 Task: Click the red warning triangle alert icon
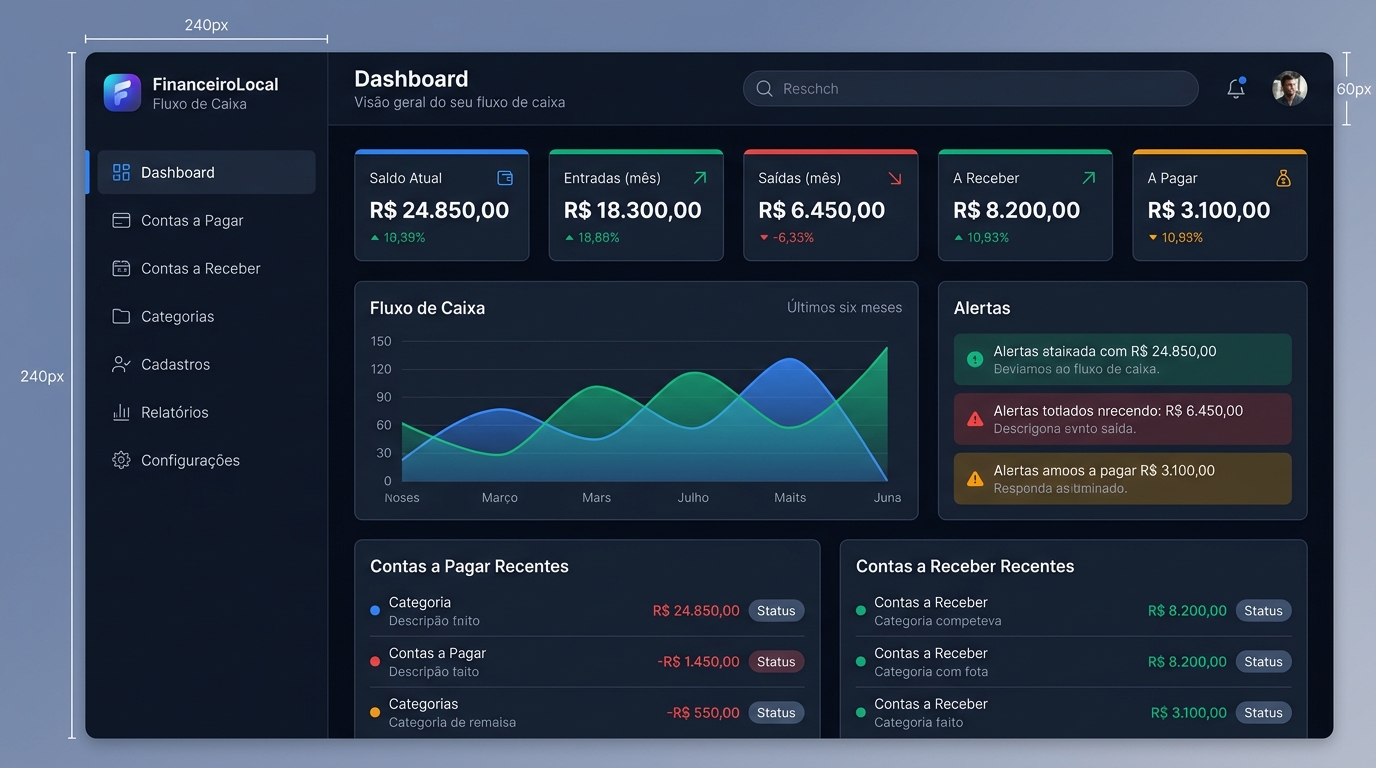tap(975, 419)
